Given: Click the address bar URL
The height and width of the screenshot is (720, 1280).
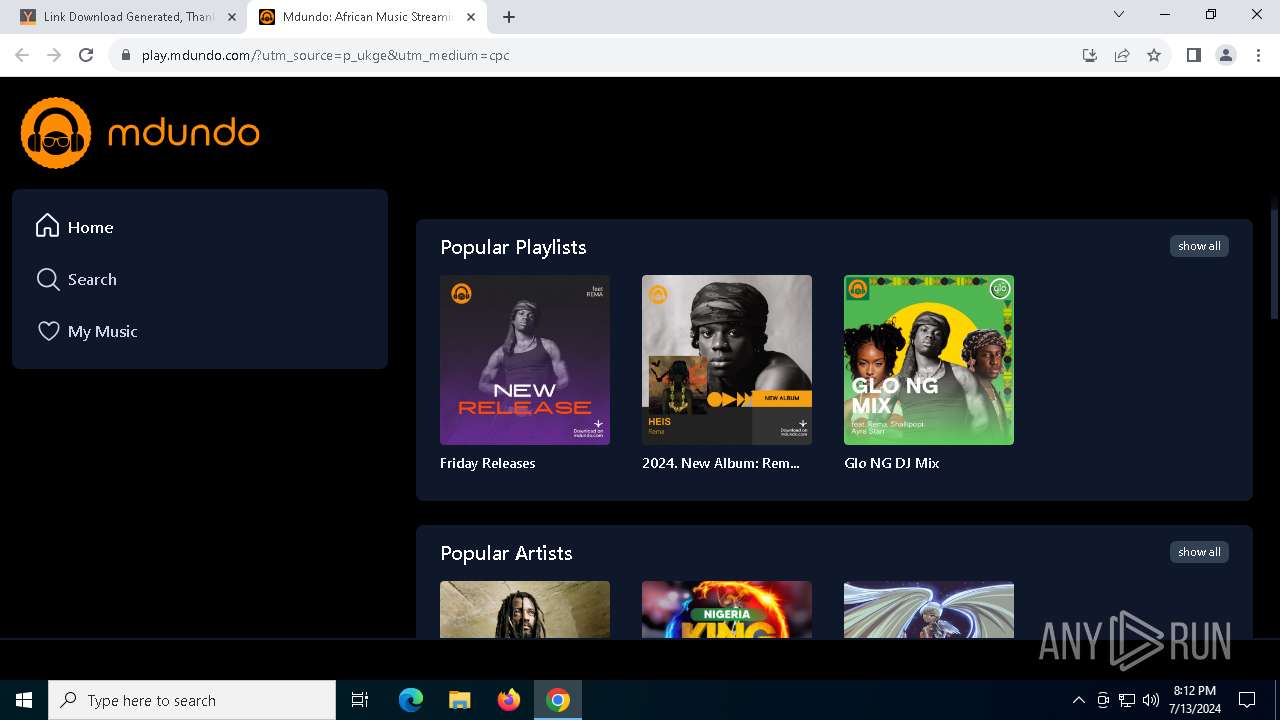Looking at the screenshot, I should pos(326,55).
